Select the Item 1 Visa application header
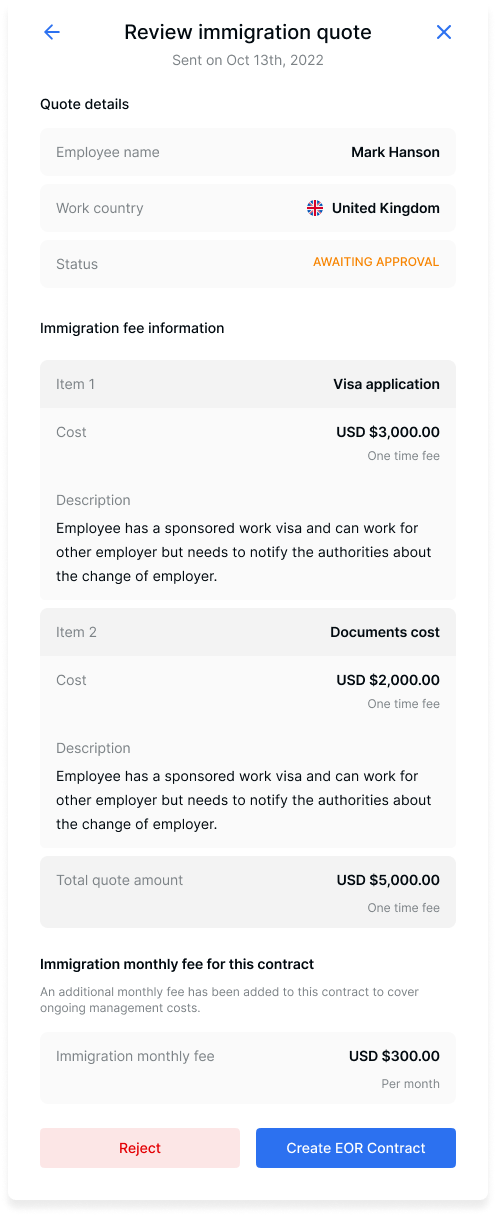The image size is (496, 1216). point(248,384)
